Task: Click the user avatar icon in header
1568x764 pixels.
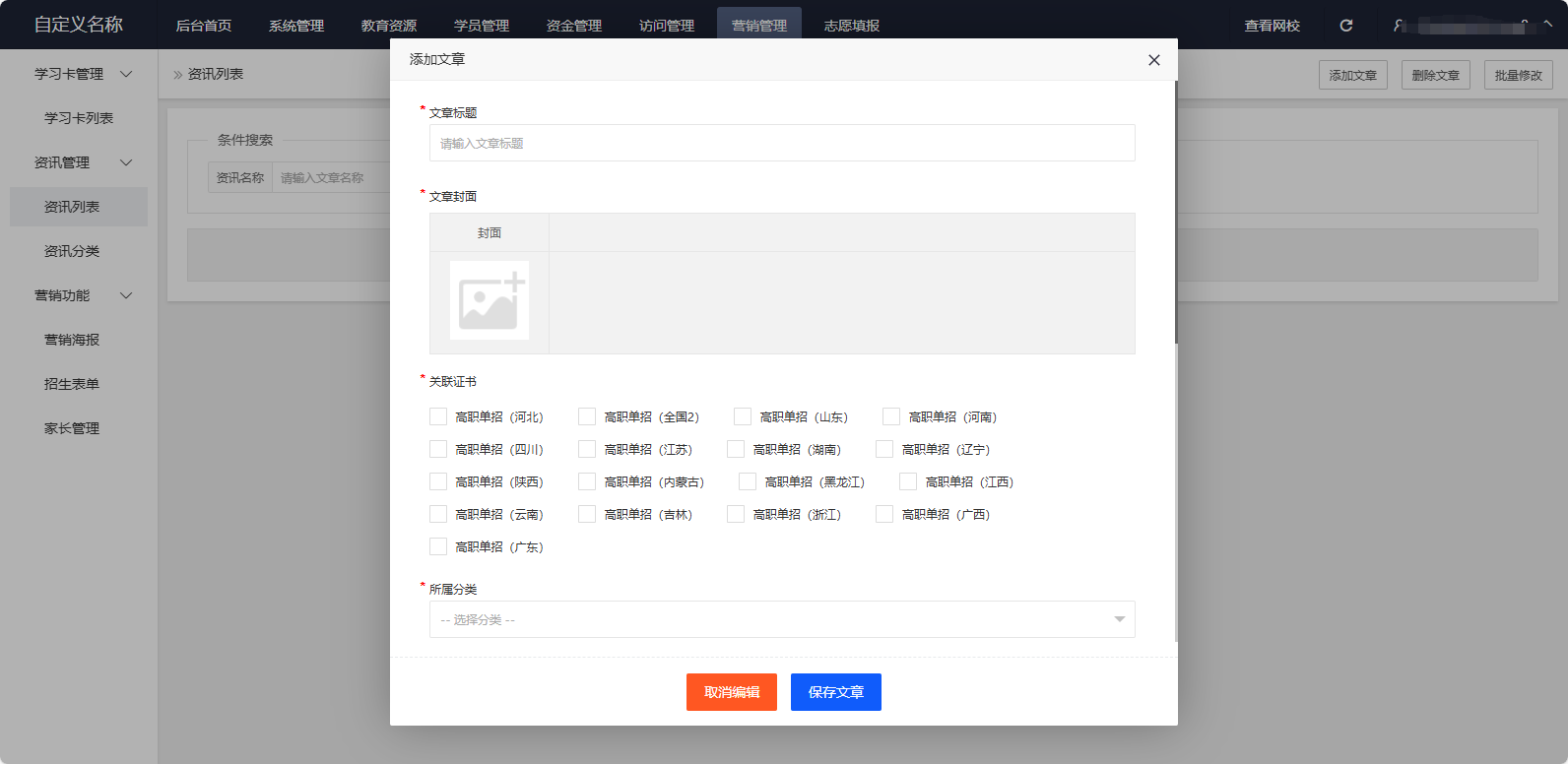Action: pos(1398,26)
